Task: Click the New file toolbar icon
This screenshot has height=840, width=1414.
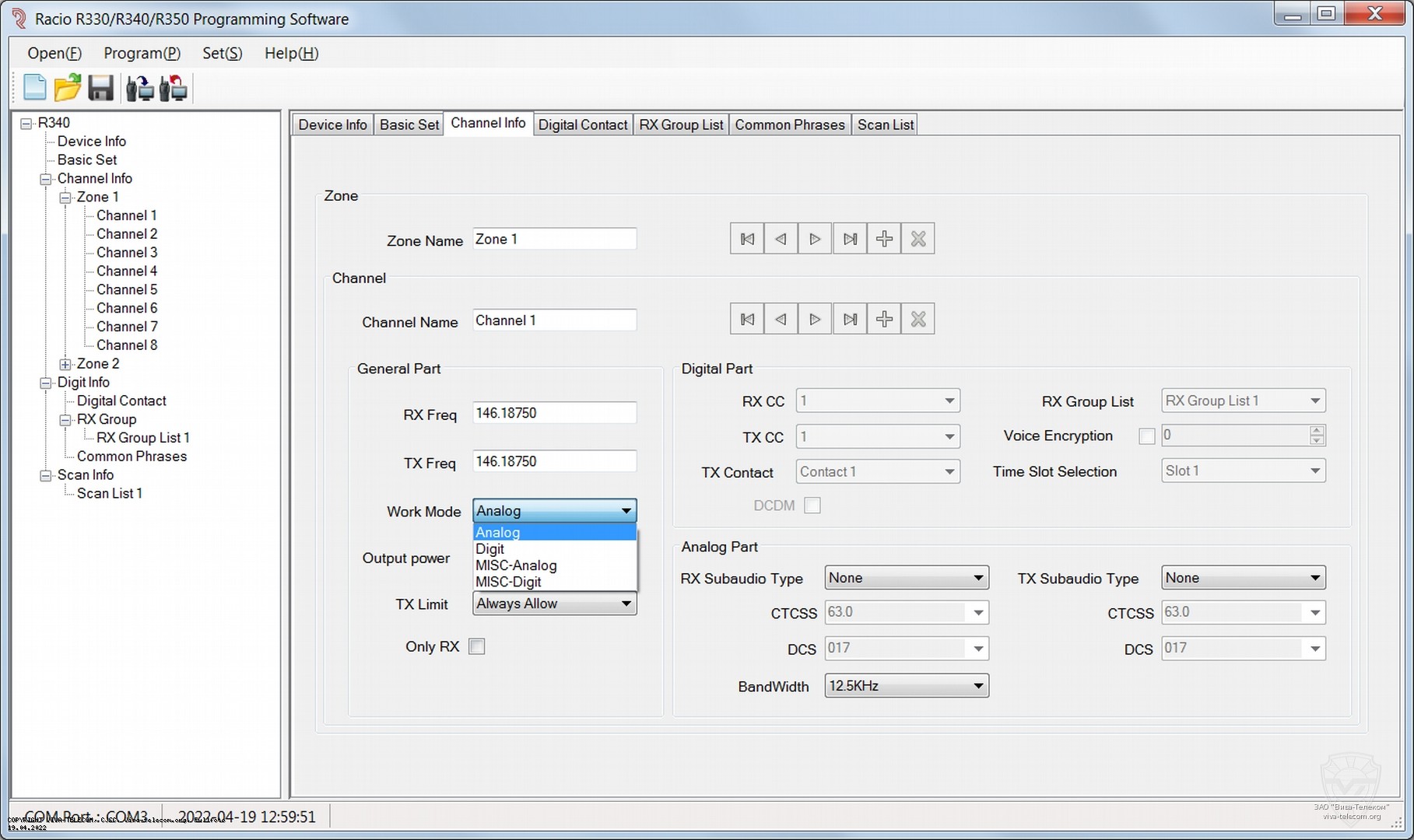Action: pos(35,88)
